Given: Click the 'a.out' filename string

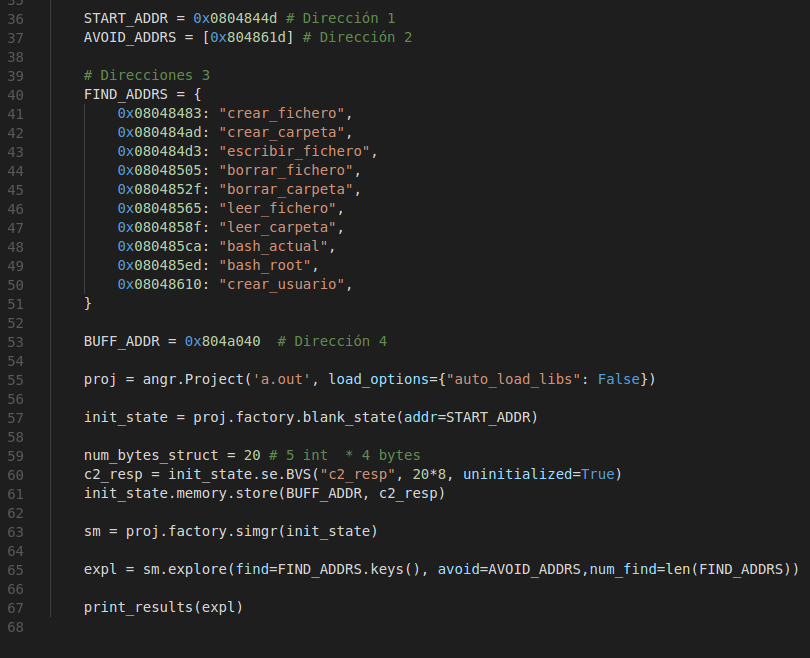Looking at the screenshot, I should pos(282,380).
